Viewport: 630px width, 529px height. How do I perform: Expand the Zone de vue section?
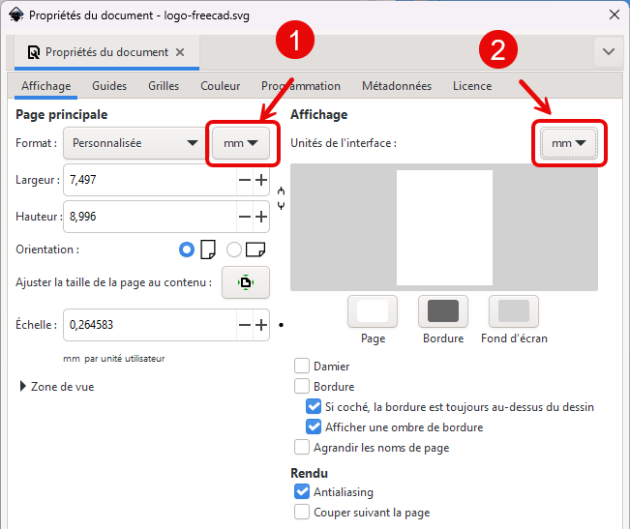pos(24,386)
